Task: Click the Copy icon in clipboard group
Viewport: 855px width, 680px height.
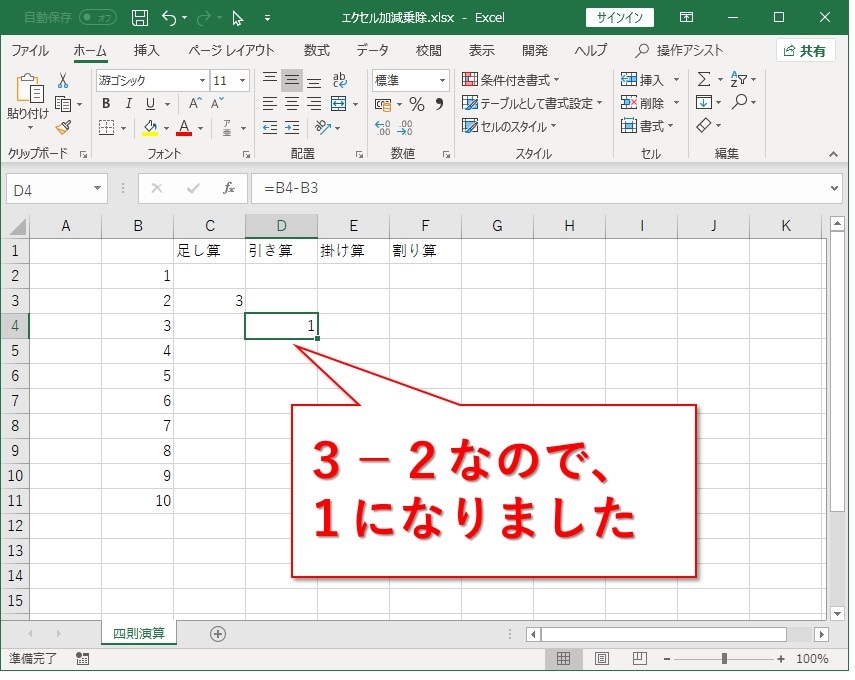Action: pos(63,104)
